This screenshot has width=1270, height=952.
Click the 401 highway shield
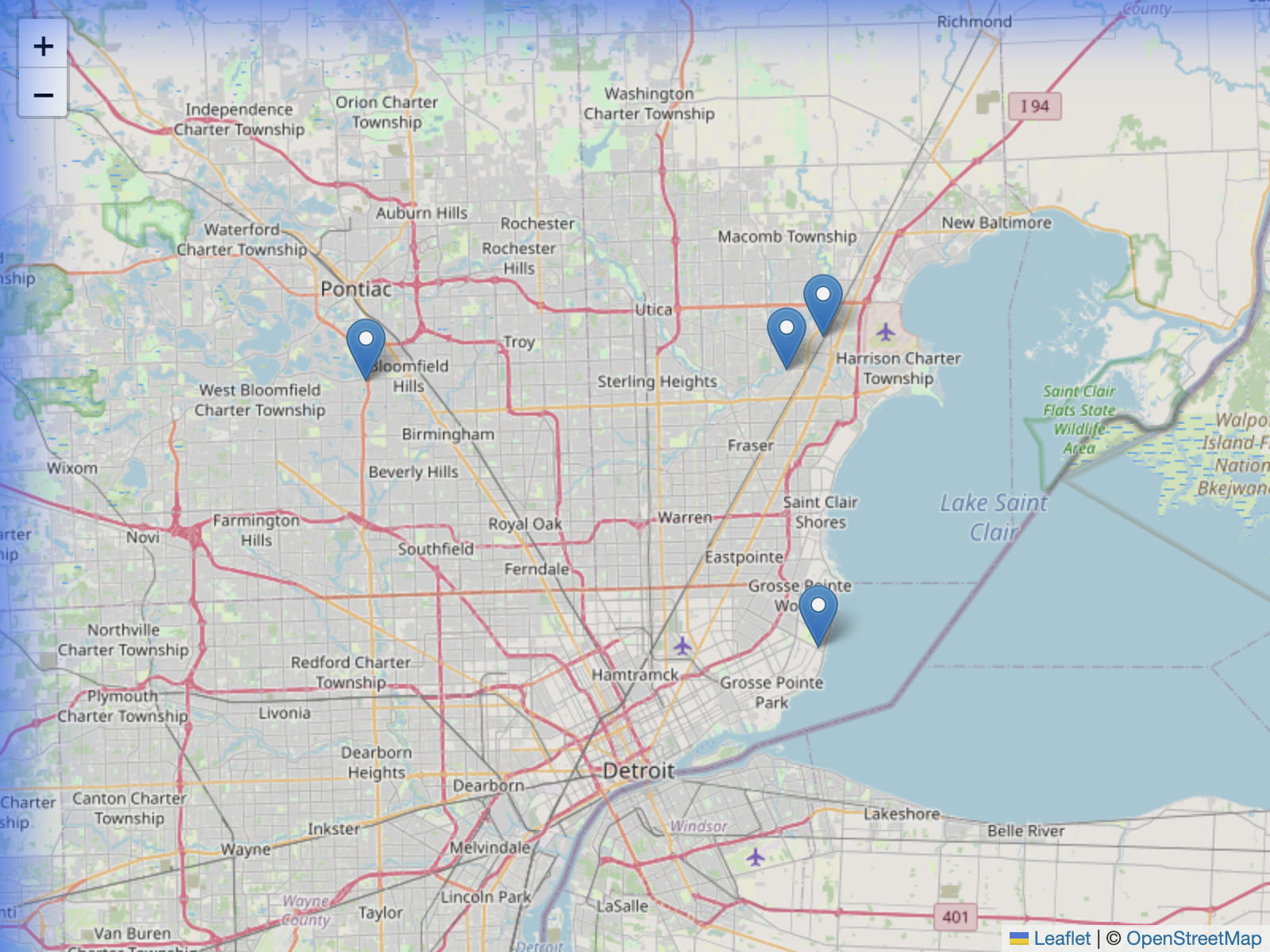(x=955, y=917)
